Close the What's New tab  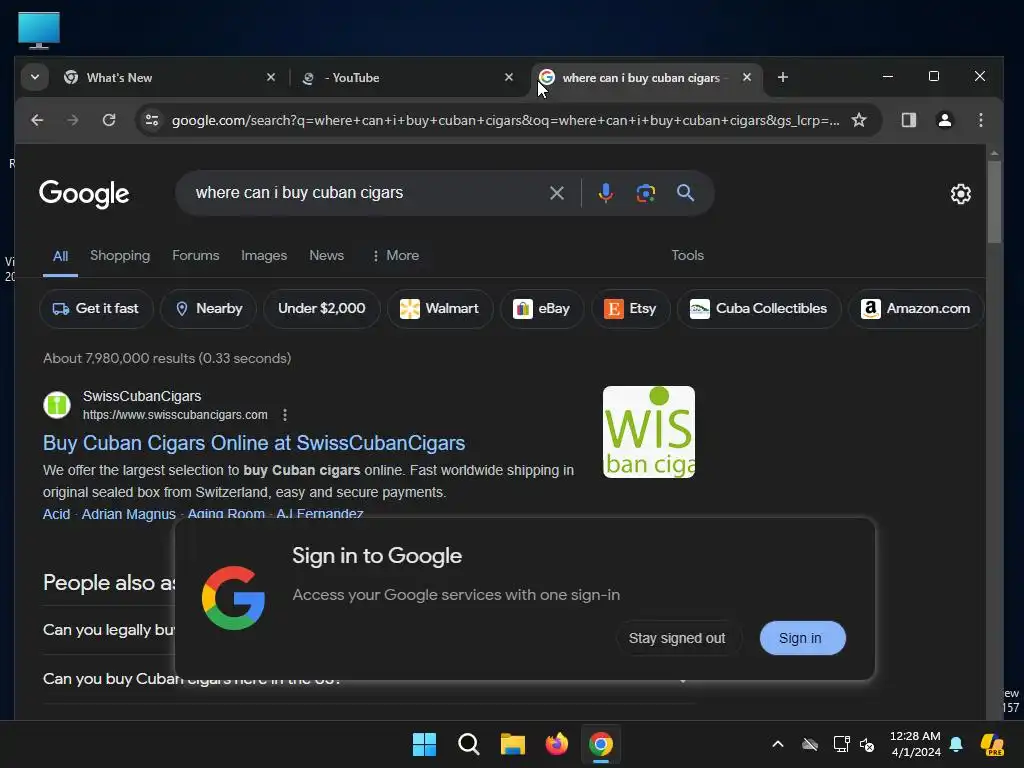coord(271,77)
